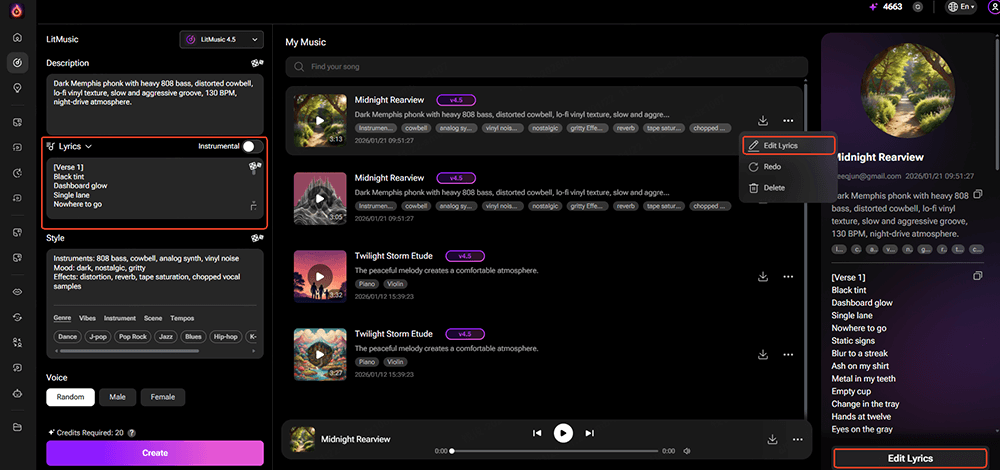Screen dimensions: 1000x470
Task: Randomize Style with the dice icon
Action: click(257, 238)
